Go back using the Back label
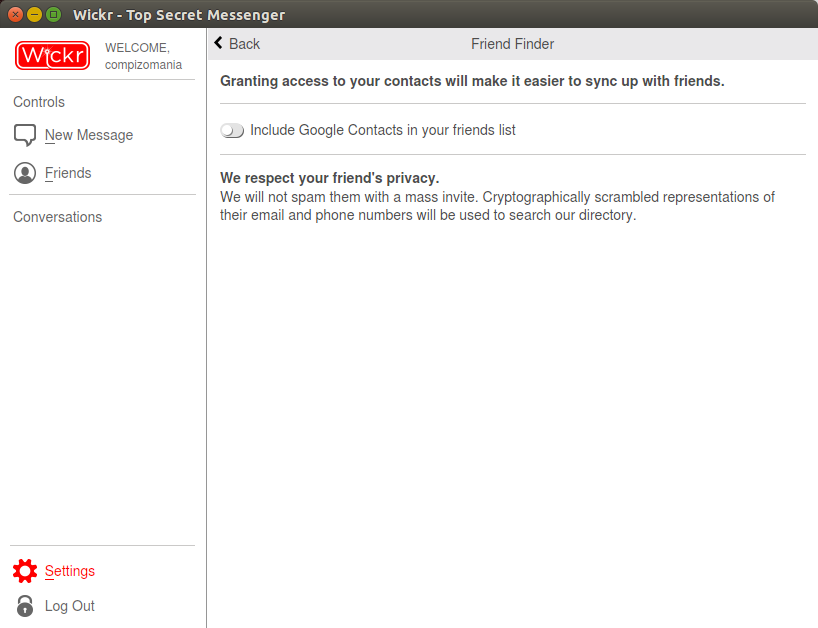Screen dimensions: 818x628 point(245,44)
